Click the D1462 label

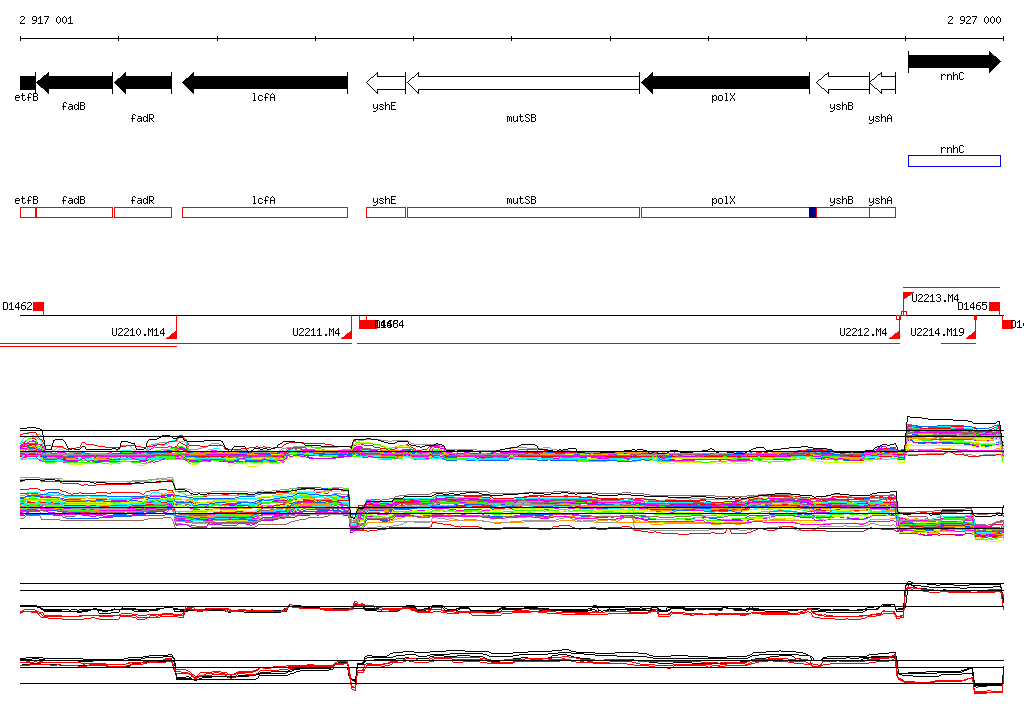[x=18, y=306]
